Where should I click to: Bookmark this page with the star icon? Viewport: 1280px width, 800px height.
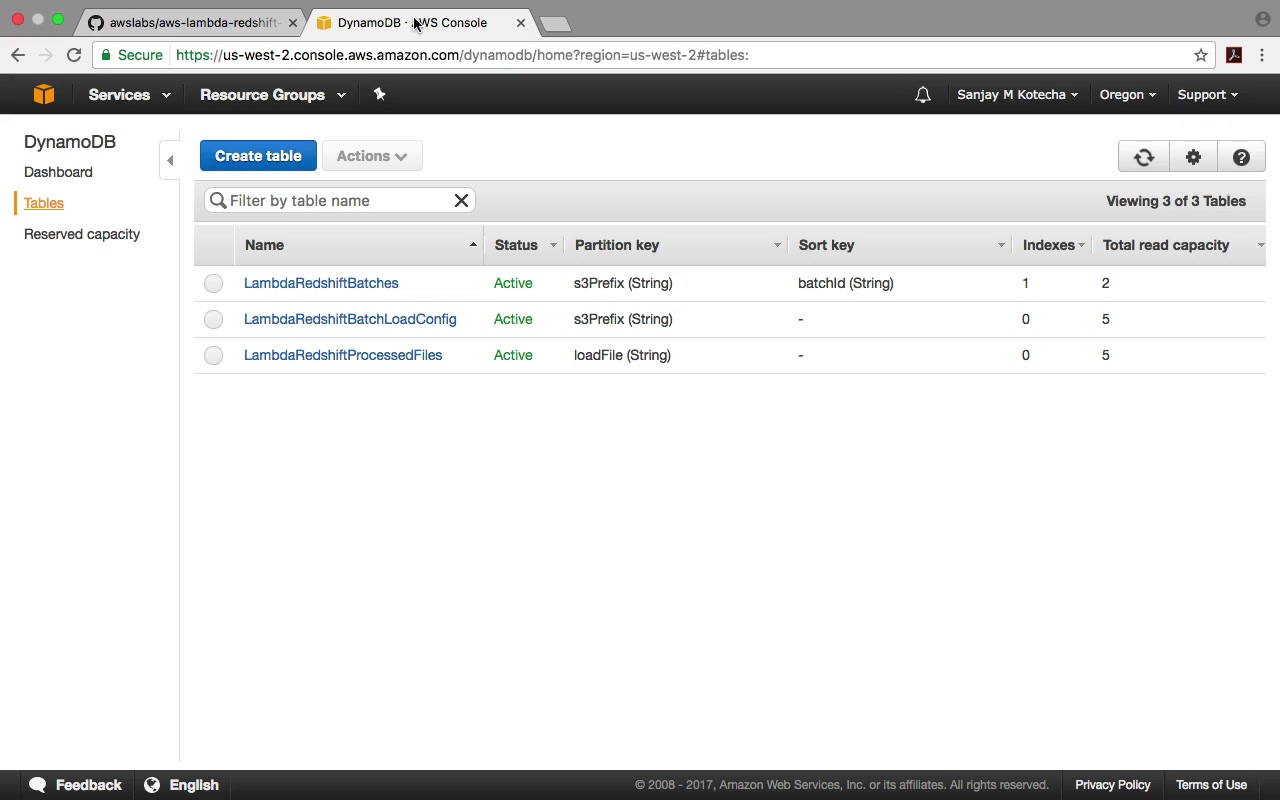click(x=1201, y=55)
